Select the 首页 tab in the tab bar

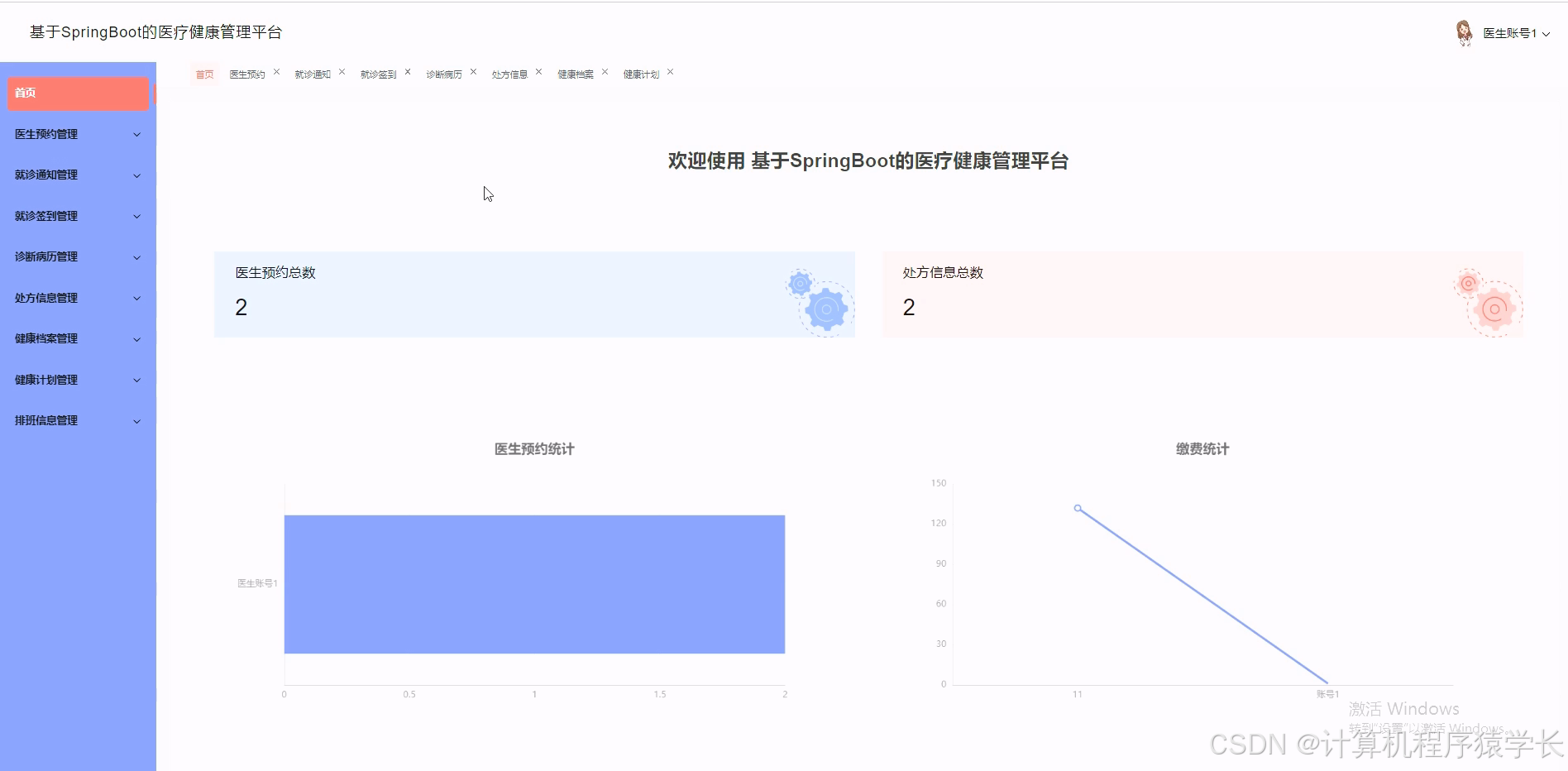coord(204,74)
